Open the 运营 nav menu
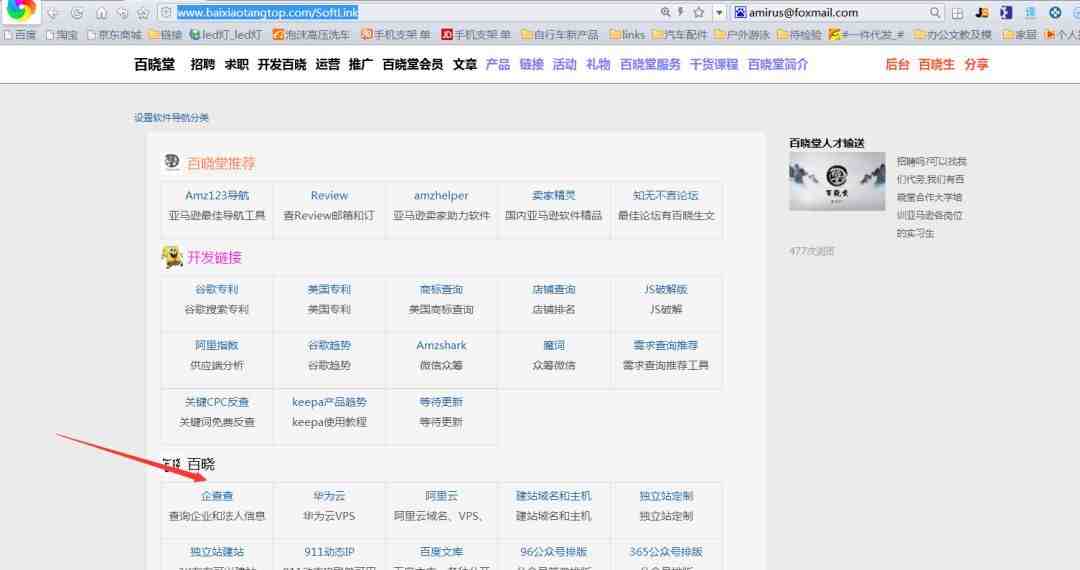This screenshot has height=570, width=1080. 327,64
